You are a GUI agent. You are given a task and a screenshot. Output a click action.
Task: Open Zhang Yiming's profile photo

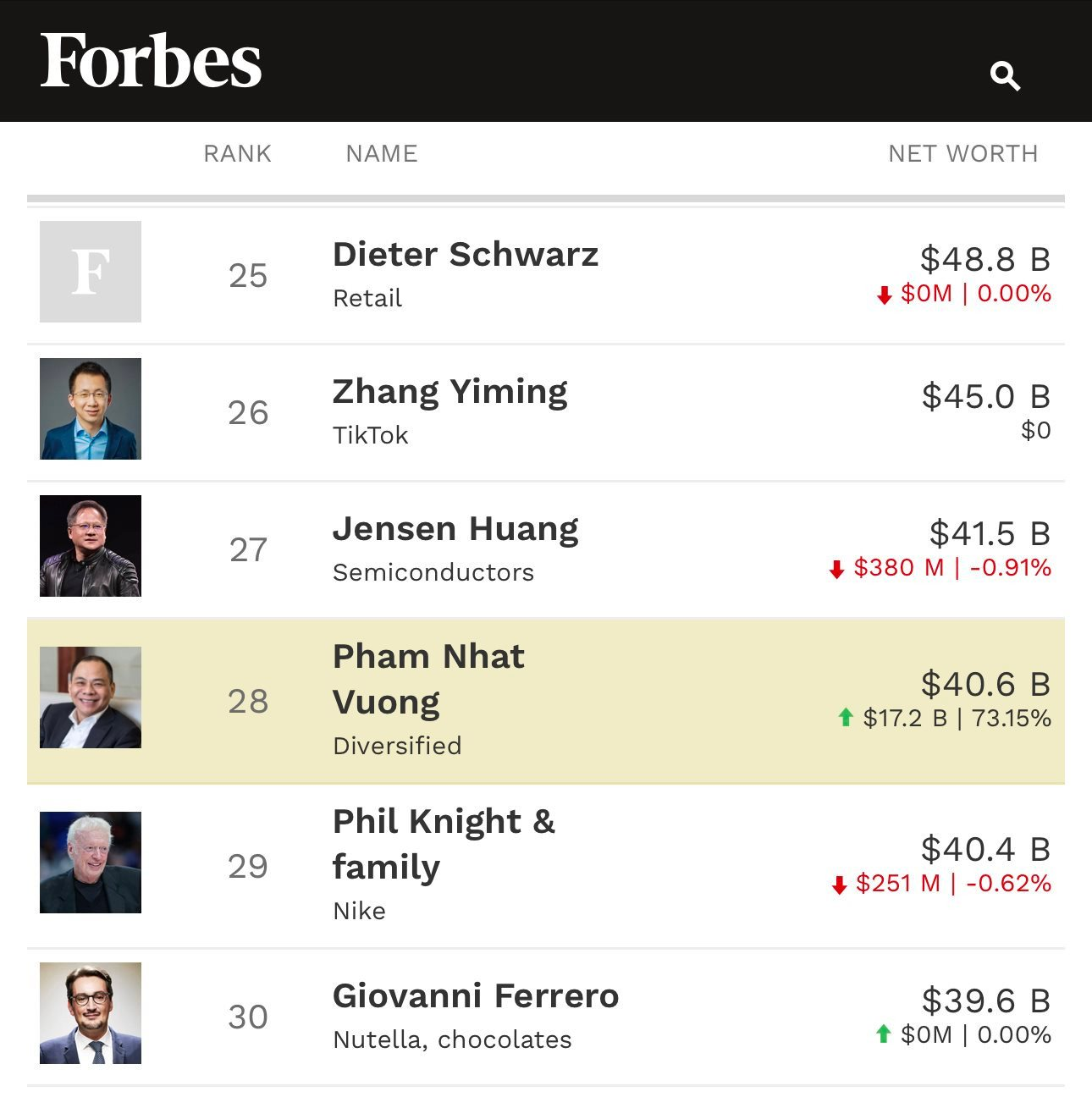pyautogui.click(x=91, y=409)
